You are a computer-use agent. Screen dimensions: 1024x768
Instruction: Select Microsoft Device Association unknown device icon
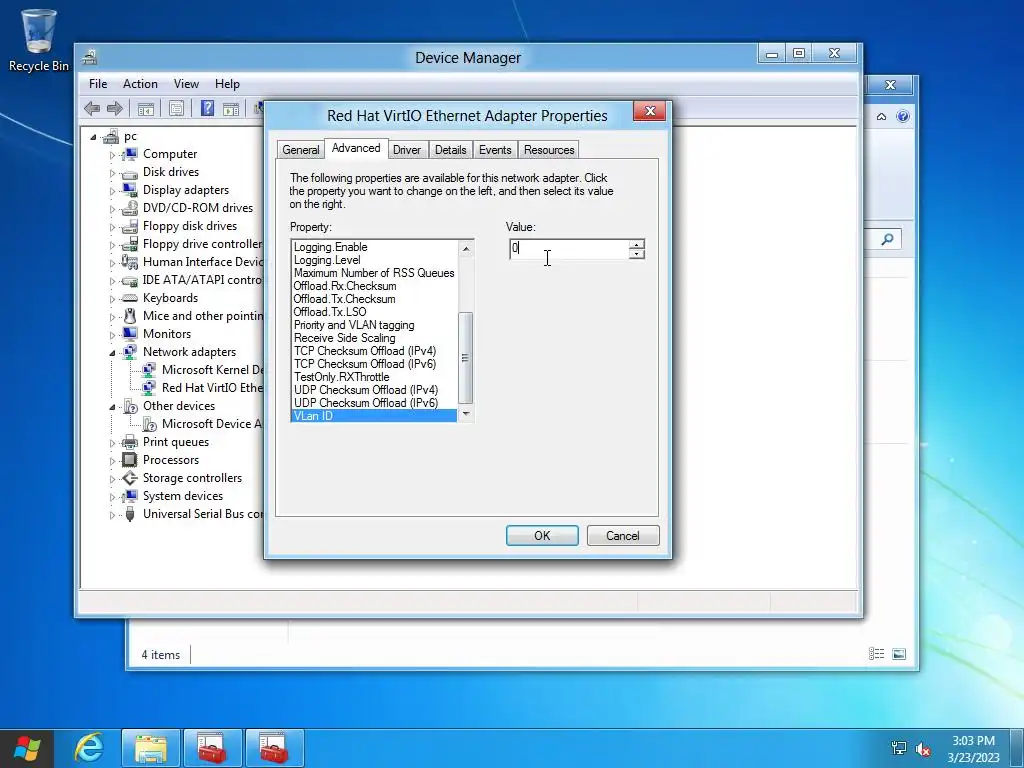coord(149,424)
